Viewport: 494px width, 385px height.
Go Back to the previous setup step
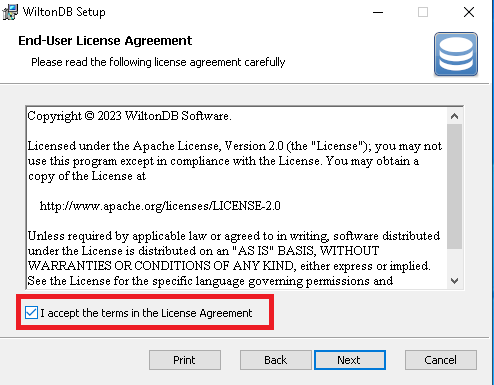(x=276, y=360)
